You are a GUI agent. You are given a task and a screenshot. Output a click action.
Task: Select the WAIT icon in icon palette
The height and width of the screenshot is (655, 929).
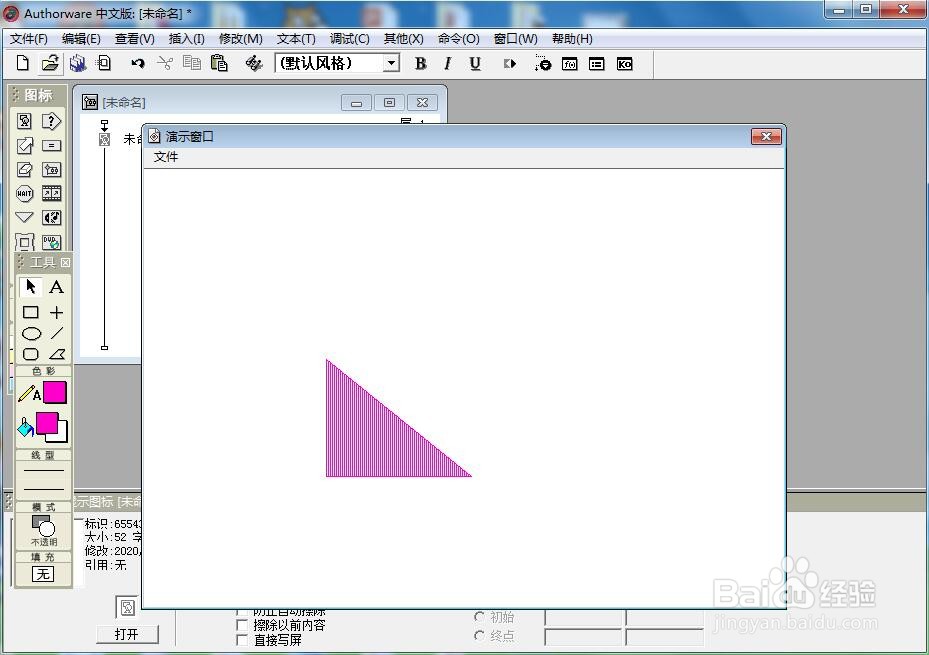[24, 193]
